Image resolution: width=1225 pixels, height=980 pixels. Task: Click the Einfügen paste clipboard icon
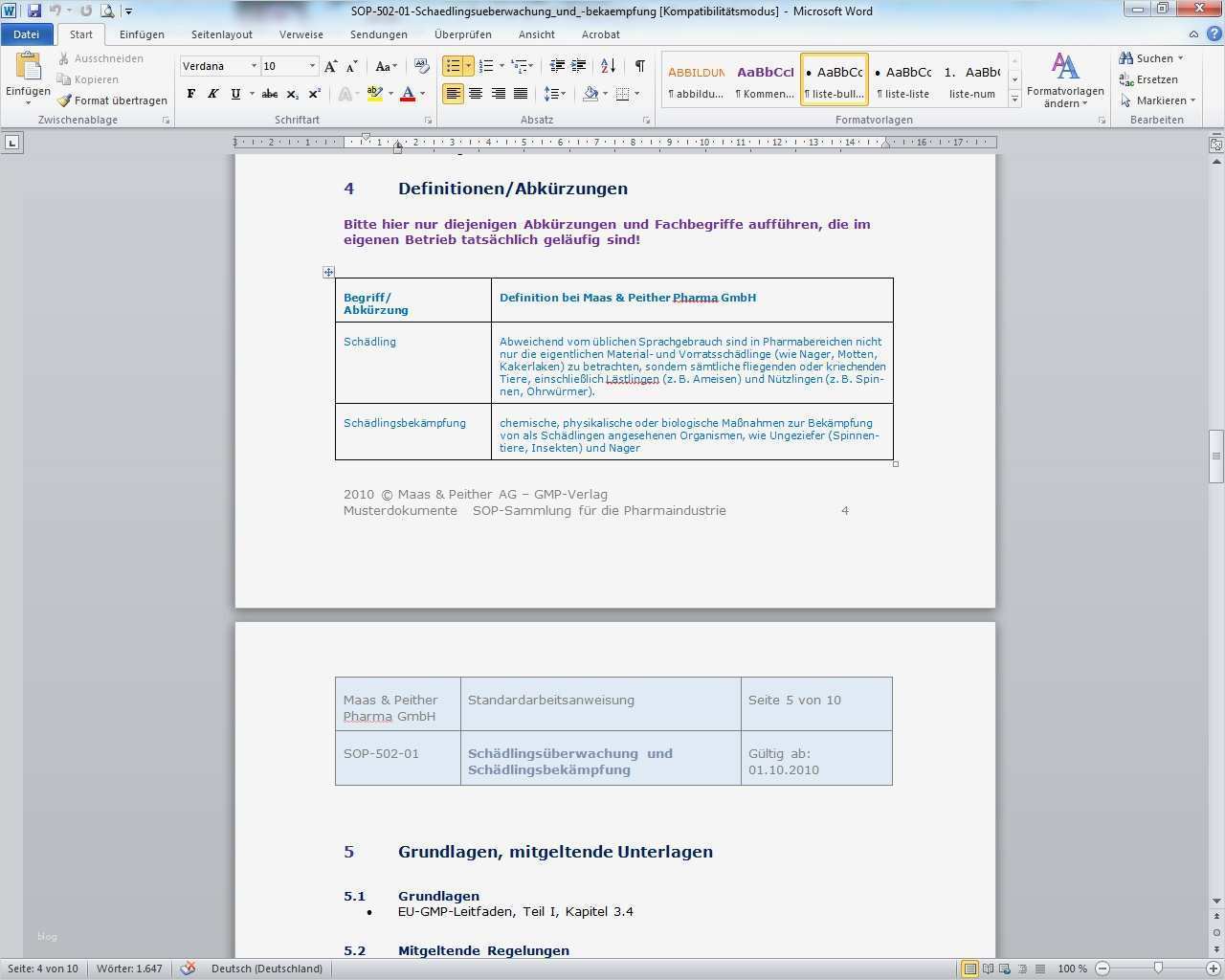[x=28, y=67]
